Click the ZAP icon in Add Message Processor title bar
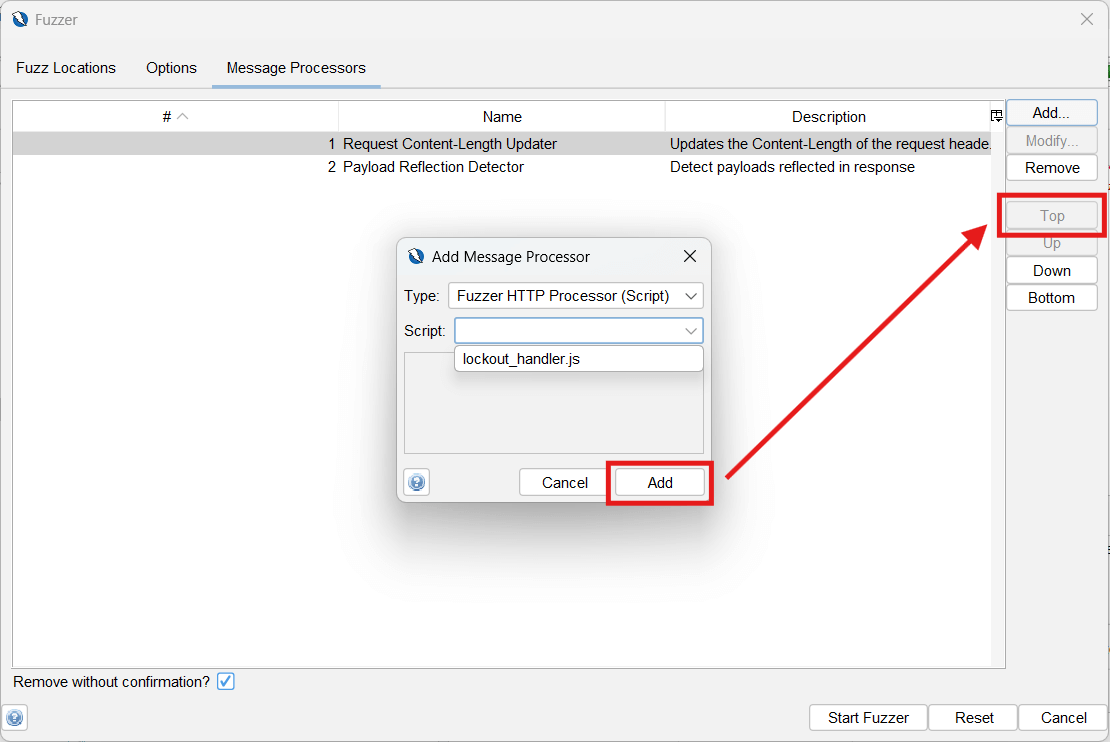This screenshot has width=1110, height=742. tap(415, 256)
